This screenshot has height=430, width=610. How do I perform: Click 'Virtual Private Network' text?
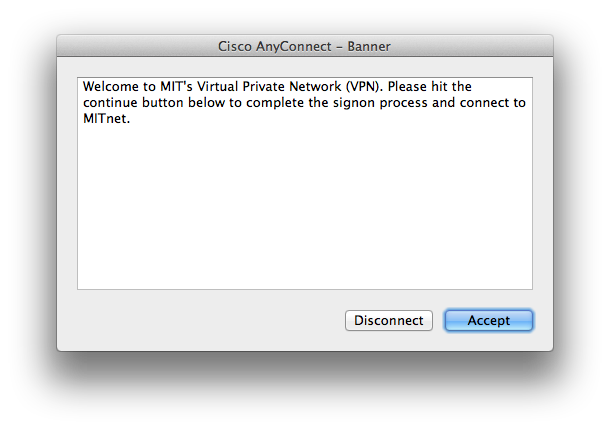tap(269, 86)
